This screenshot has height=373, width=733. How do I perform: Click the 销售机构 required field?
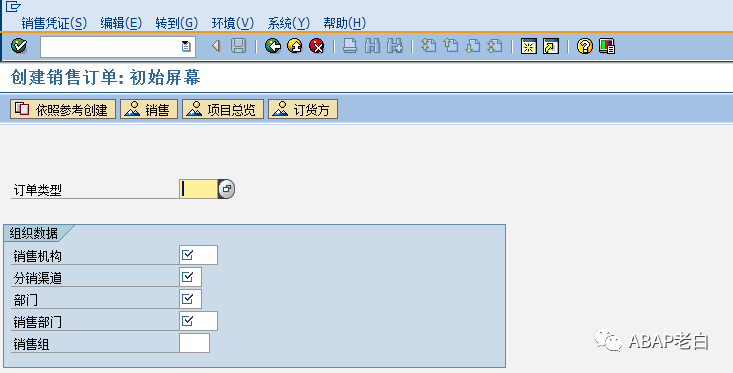[198, 255]
